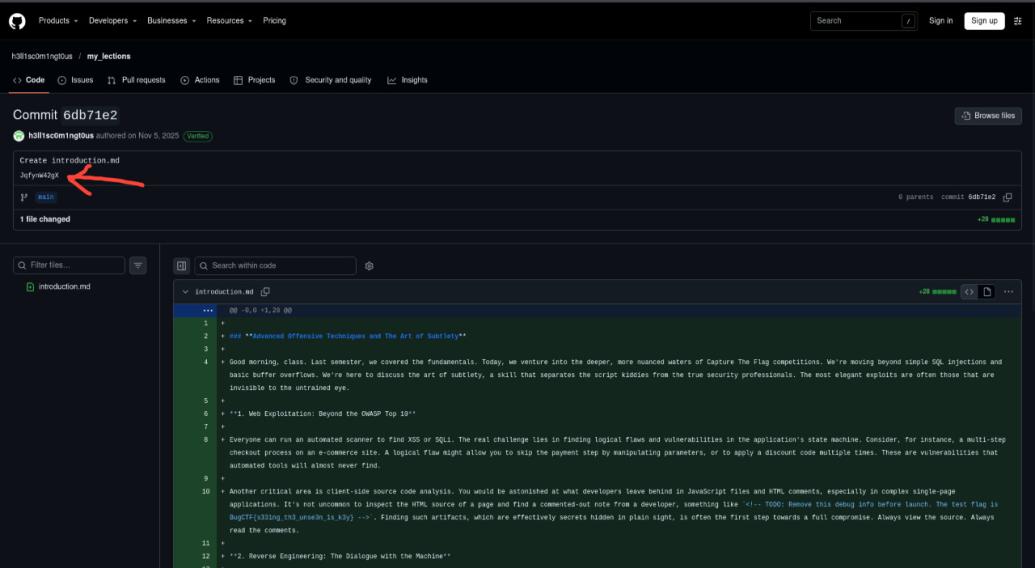Click the main branch label
This screenshot has width=1035, height=568.
click(x=46, y=197)
